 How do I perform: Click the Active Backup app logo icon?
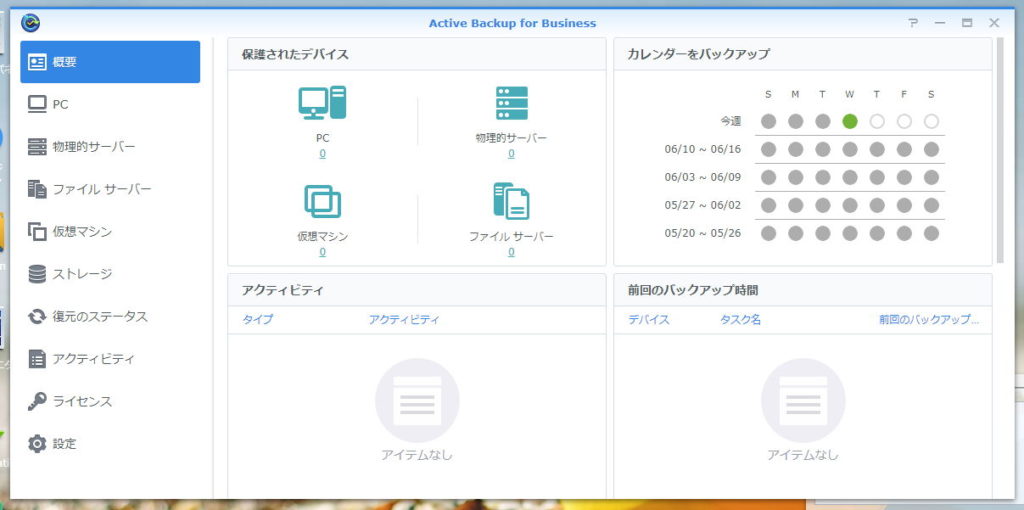pos(30,23)
